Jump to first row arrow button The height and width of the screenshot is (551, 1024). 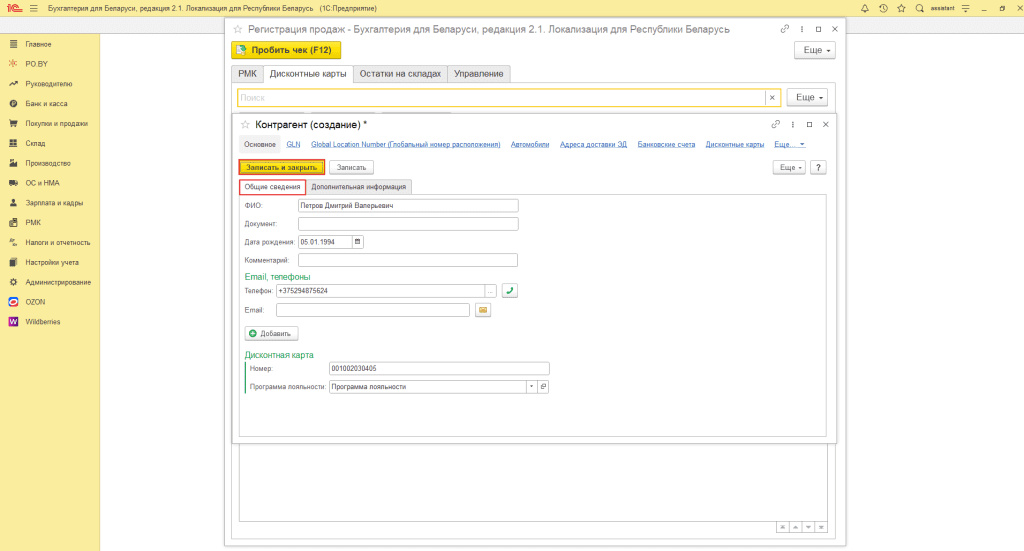coord(782,527)
